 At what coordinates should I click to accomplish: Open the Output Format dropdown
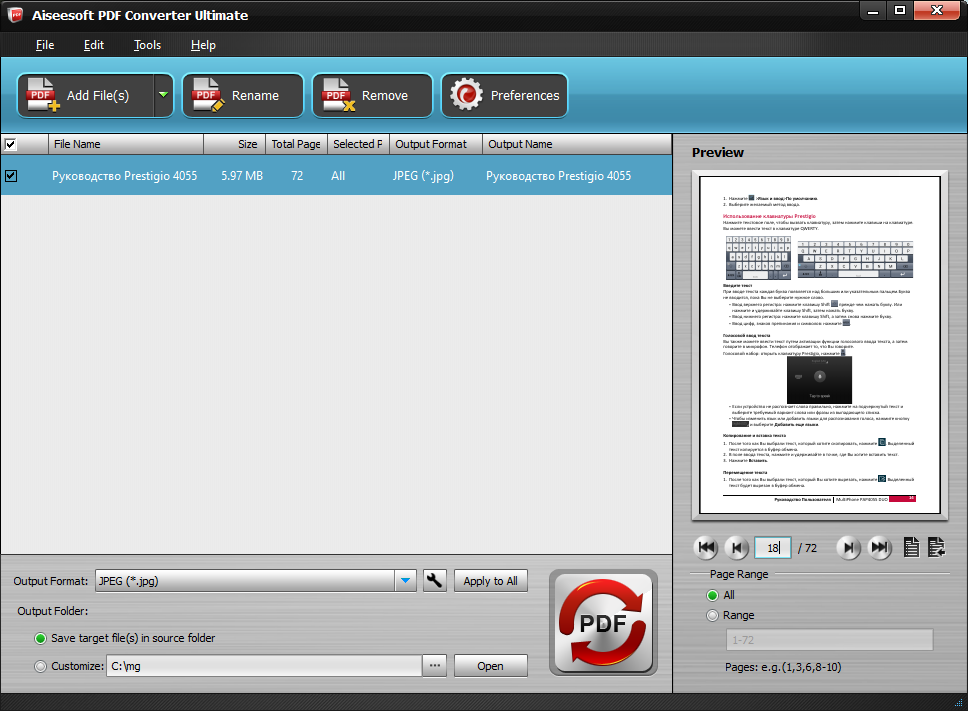405,580
